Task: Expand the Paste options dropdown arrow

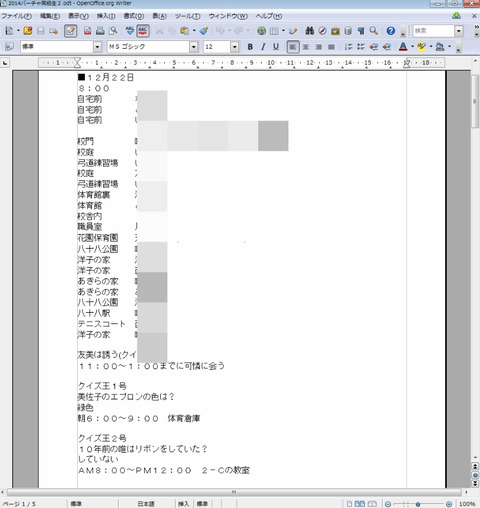Action: (194, 31)
